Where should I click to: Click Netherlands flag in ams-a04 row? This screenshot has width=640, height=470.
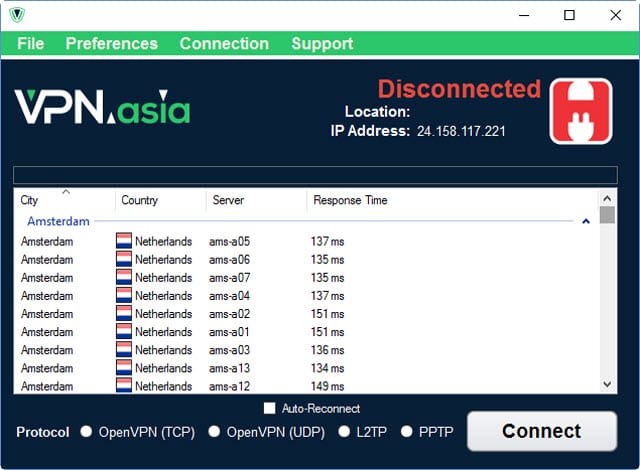[x=124, y=295]
